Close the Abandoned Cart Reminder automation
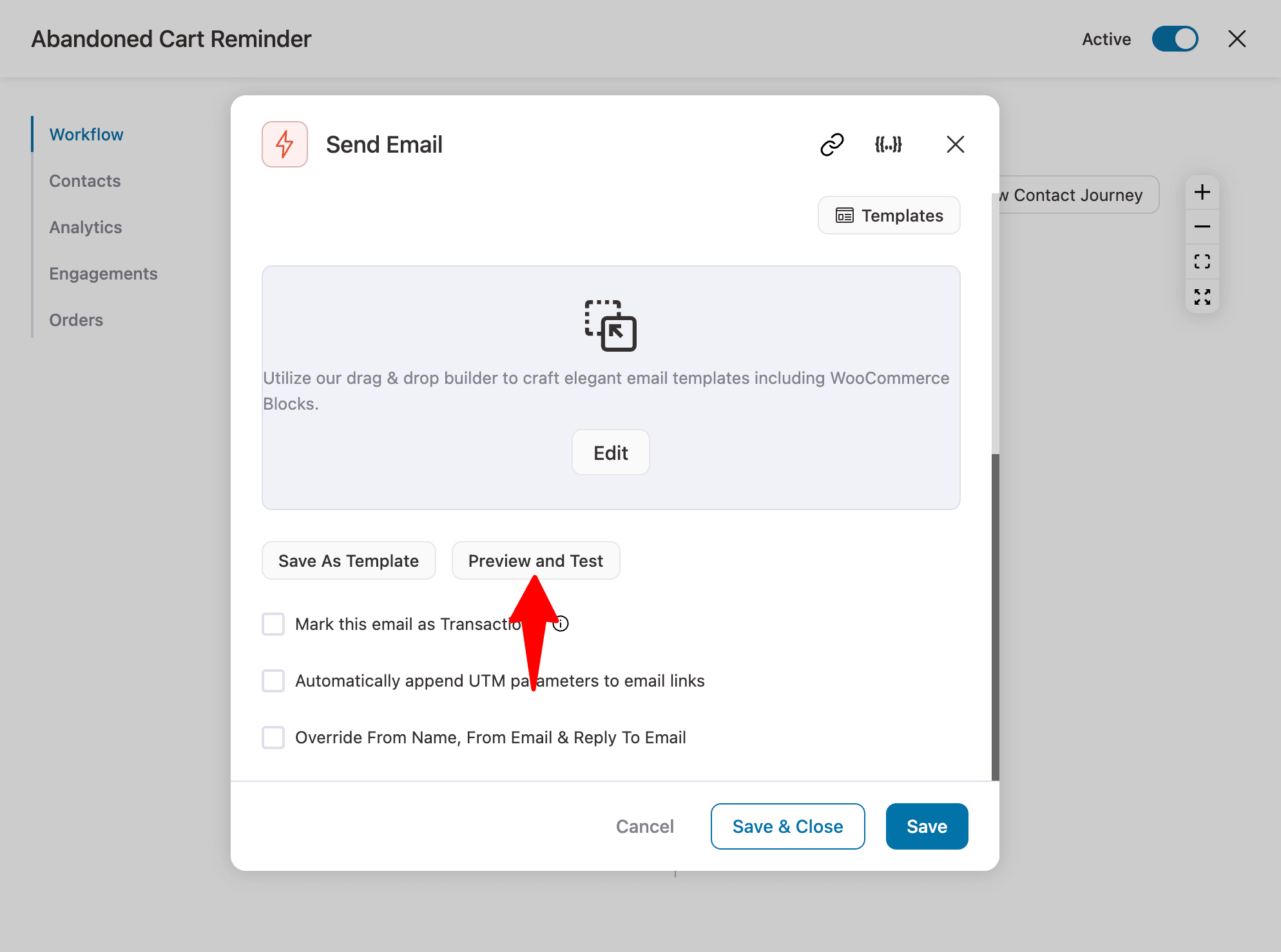Screen dimensions: 1281x952 (1237, 39)
